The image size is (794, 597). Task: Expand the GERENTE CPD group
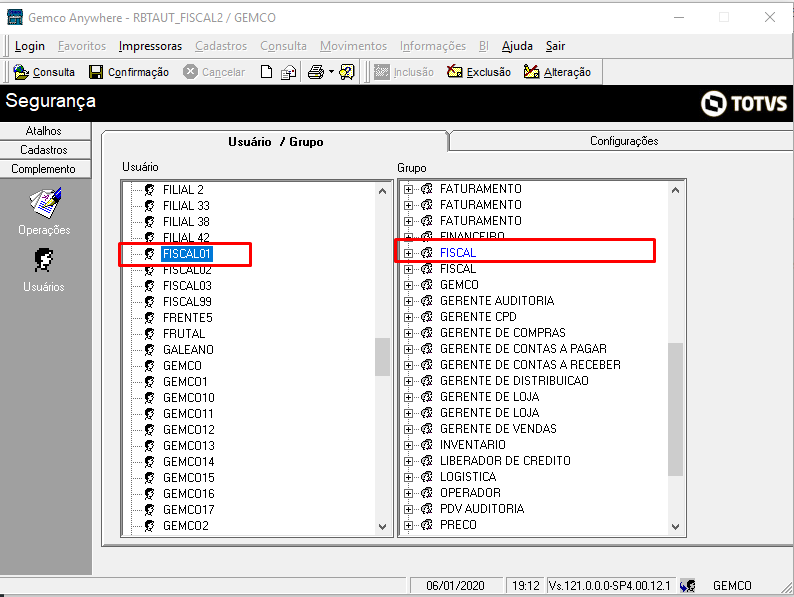(408, 317)
